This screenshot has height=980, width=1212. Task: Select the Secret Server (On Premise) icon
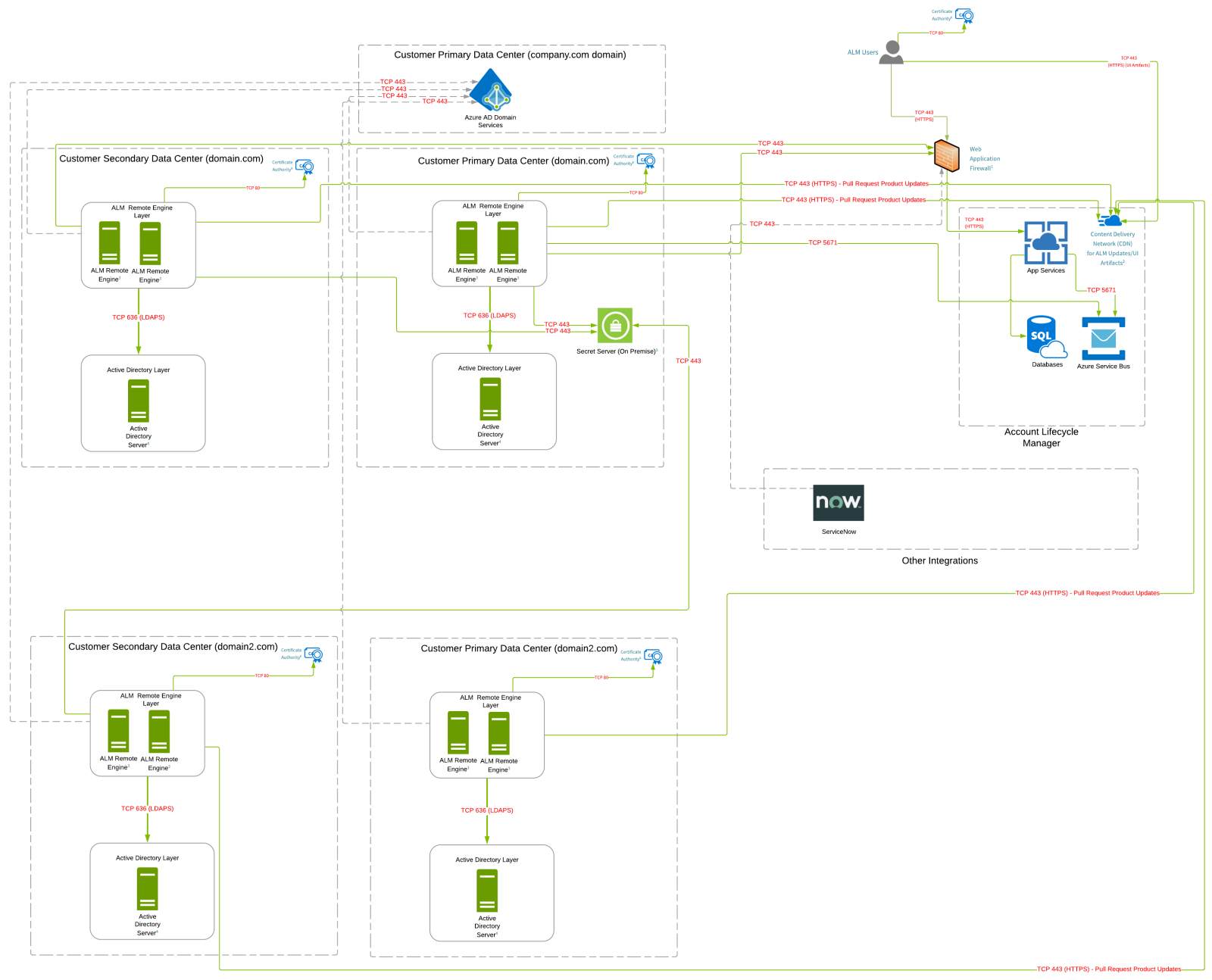tap(614, 326)
